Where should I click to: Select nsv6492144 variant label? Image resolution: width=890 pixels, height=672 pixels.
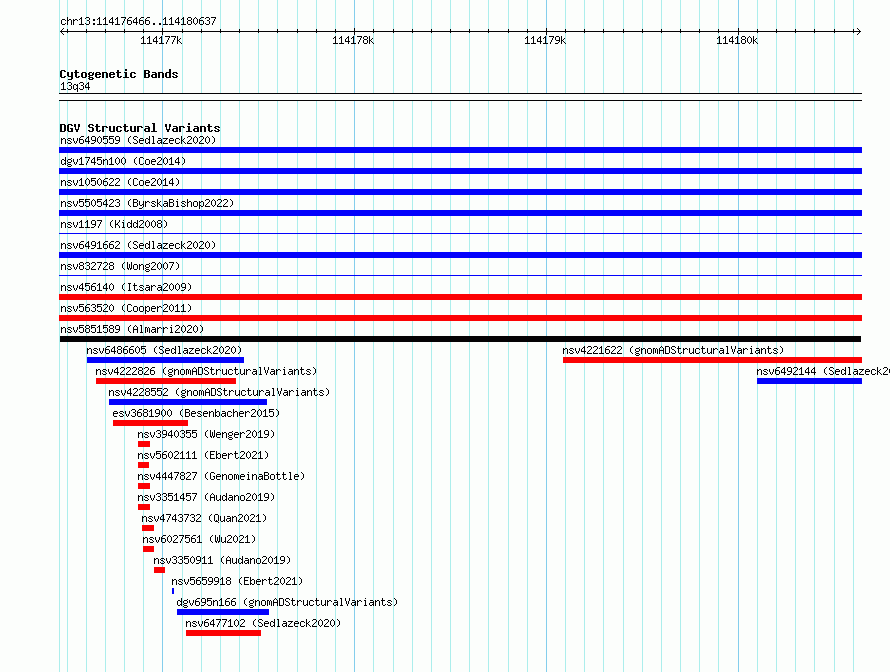click(x=822, y=371)
